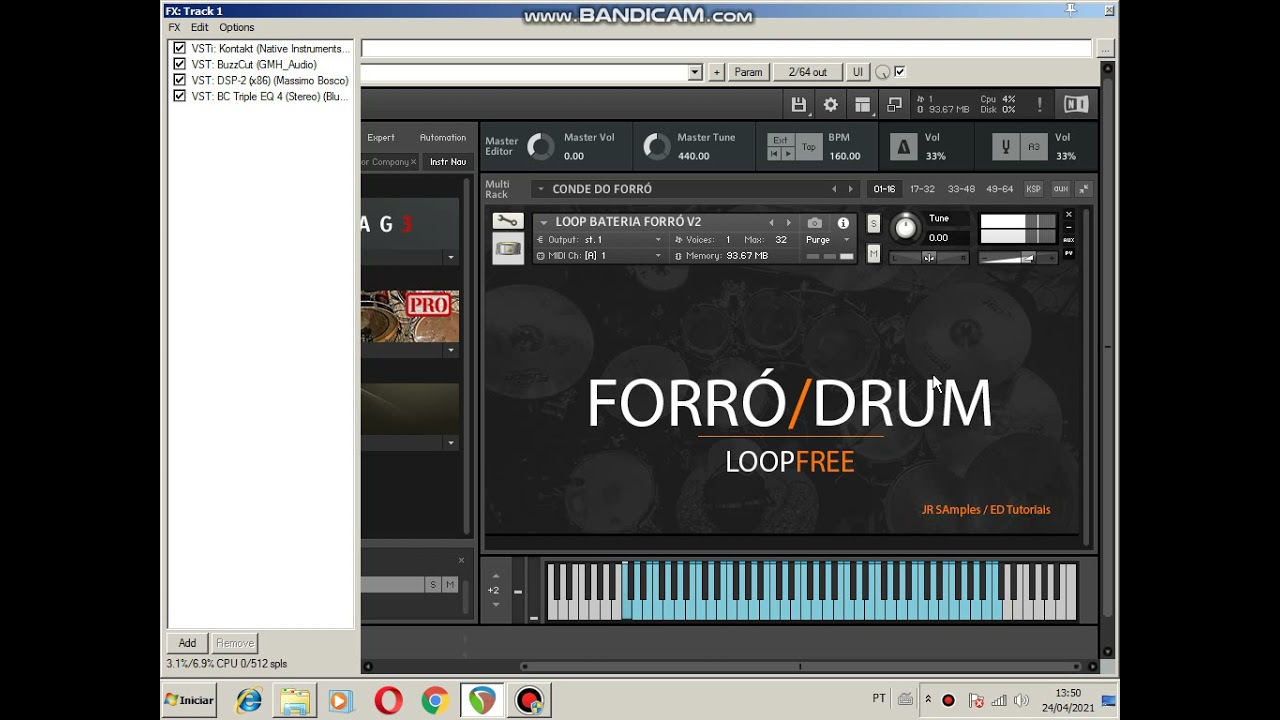Viewport: 1280px width, 720px height.
Task: Select the Instr Nav tab
Action: [448, 162]
